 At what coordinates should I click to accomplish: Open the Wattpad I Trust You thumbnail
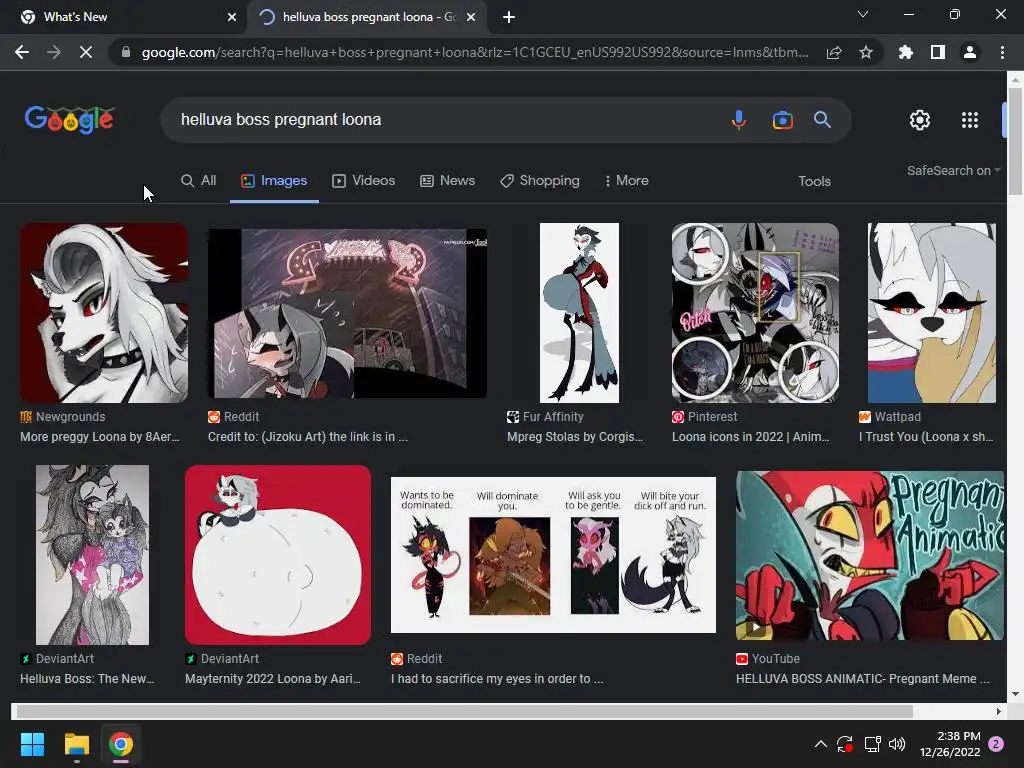(932, 313)
